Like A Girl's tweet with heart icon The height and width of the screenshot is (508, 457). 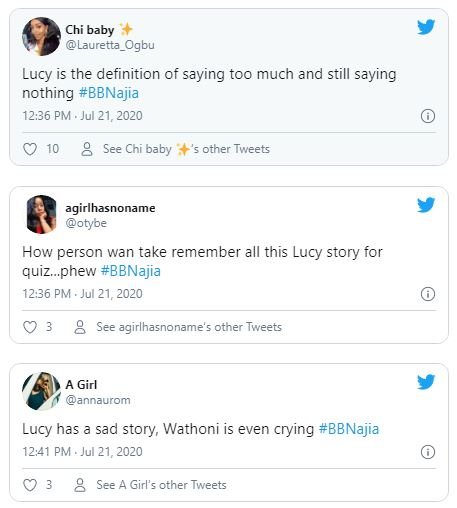(x=30, y=485)
